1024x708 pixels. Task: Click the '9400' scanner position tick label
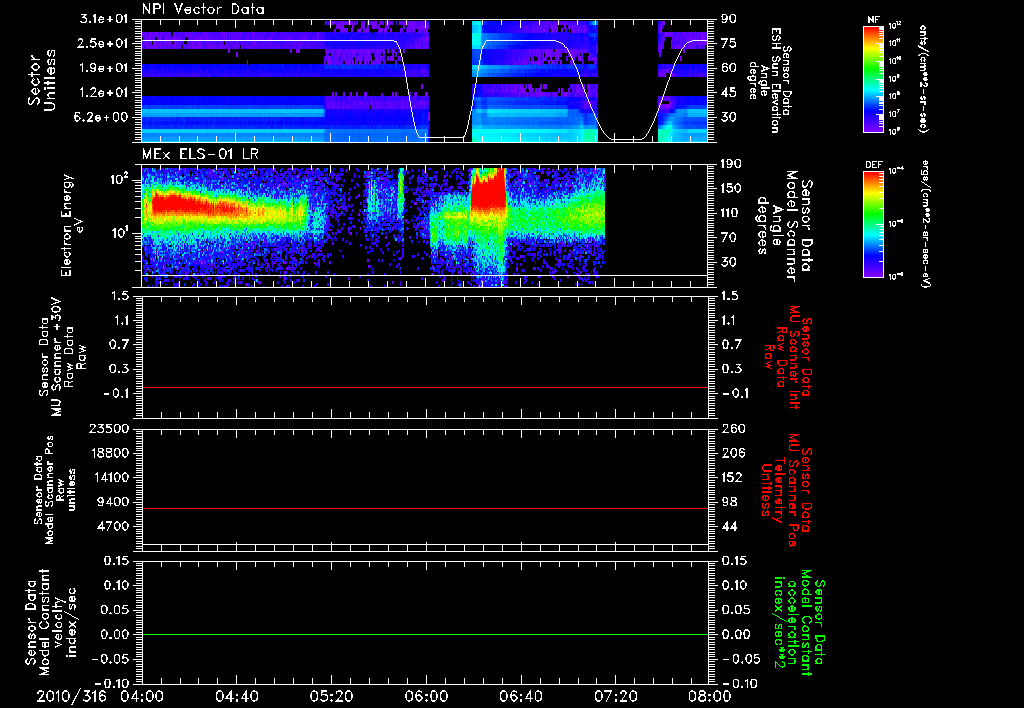pos(111,502)
